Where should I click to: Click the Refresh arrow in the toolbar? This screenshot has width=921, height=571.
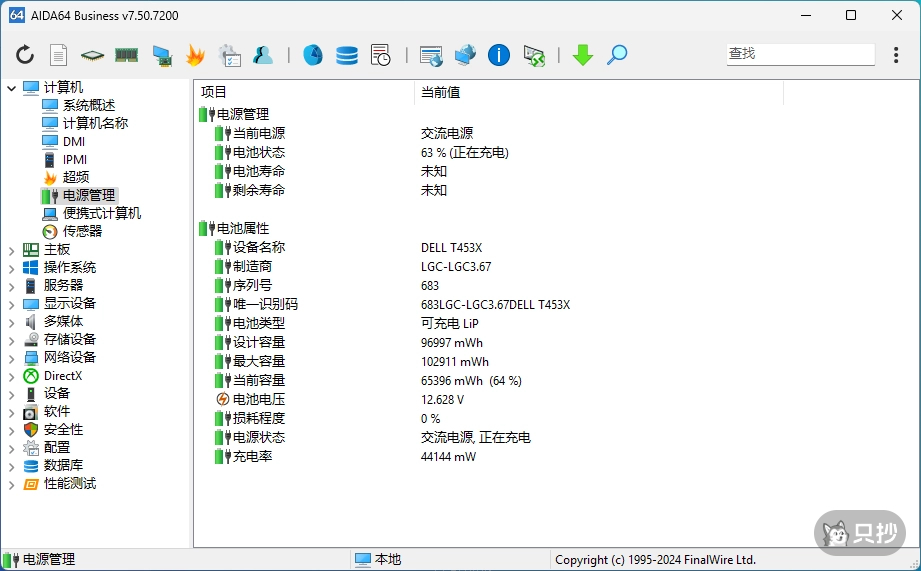pos(25,55)
